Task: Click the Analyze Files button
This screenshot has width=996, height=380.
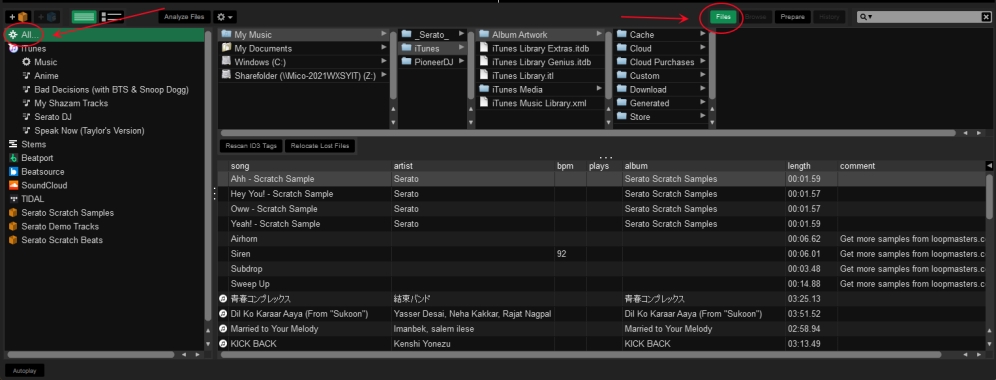Action: pyautogui.click(x=184, y=17)
